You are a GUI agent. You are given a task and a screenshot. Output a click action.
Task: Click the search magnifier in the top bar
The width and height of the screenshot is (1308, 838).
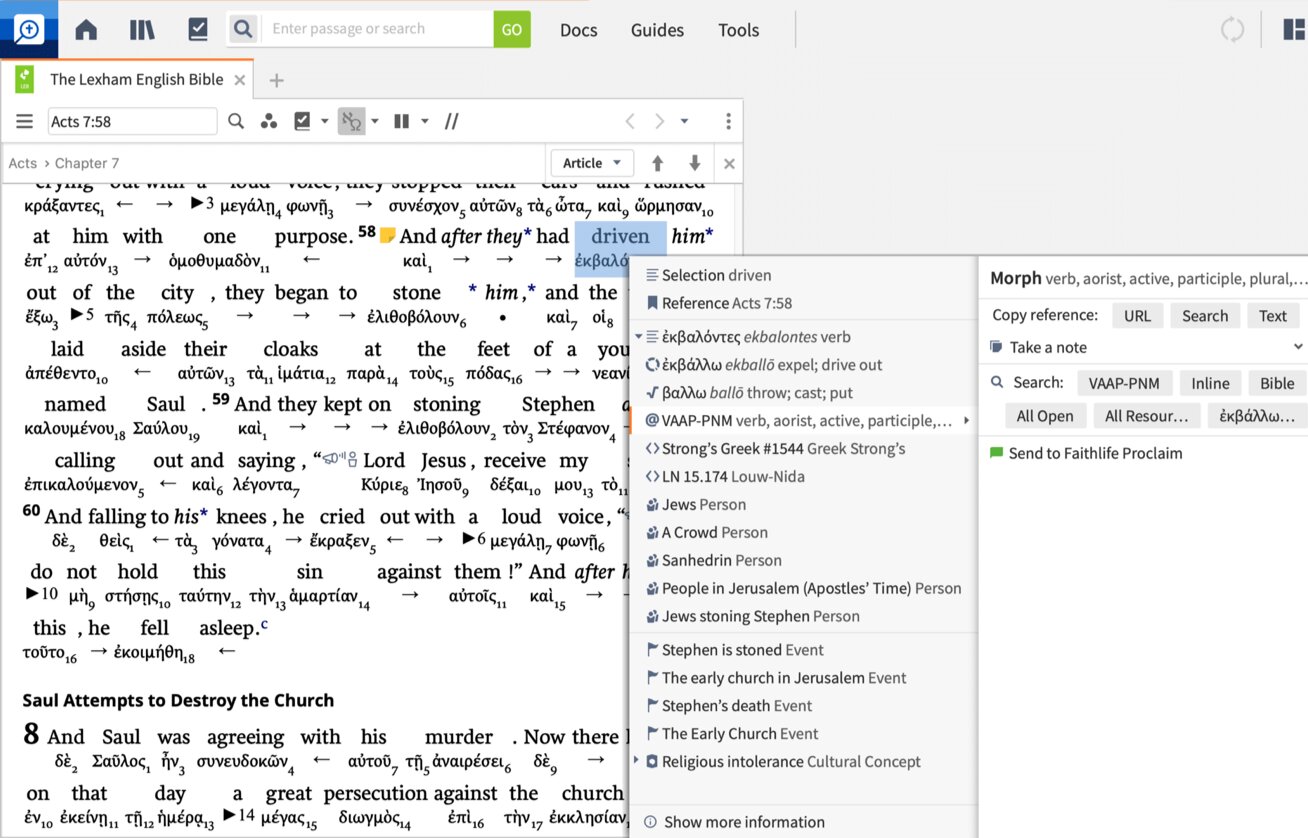click(242, 30)
